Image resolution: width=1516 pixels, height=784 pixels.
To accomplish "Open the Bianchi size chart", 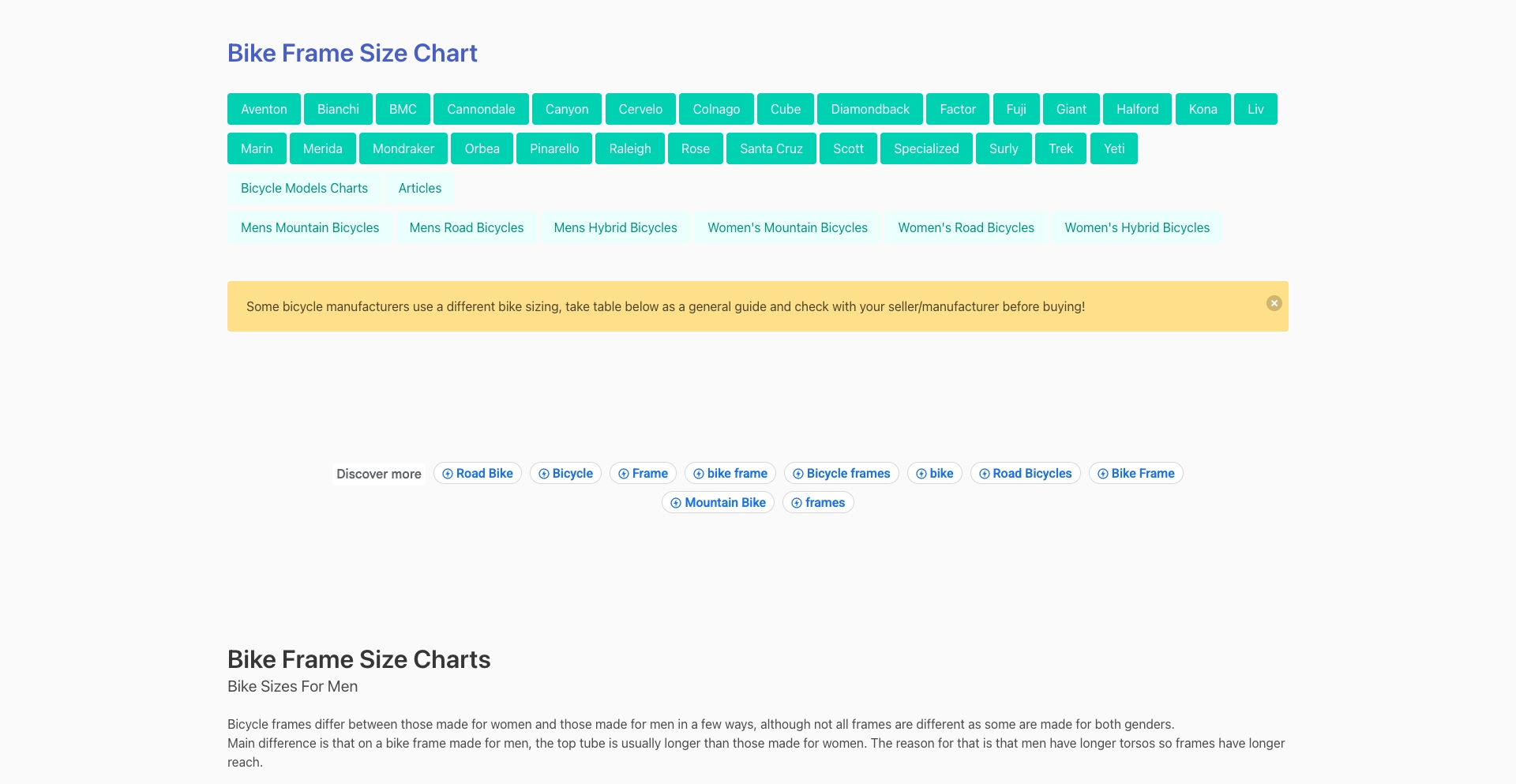I will click(x=338, y=109).
